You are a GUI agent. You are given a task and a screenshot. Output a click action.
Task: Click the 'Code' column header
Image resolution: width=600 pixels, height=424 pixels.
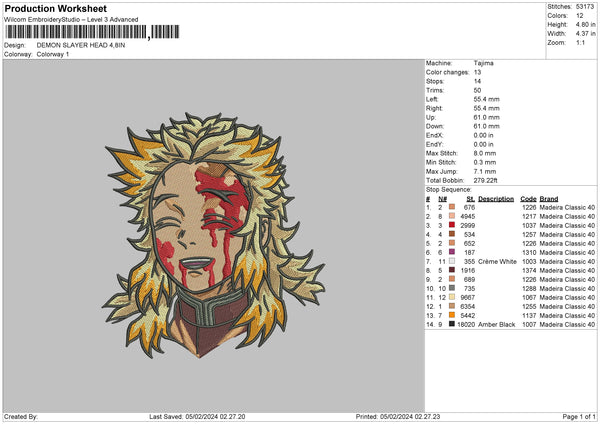[x=528, y=199]
